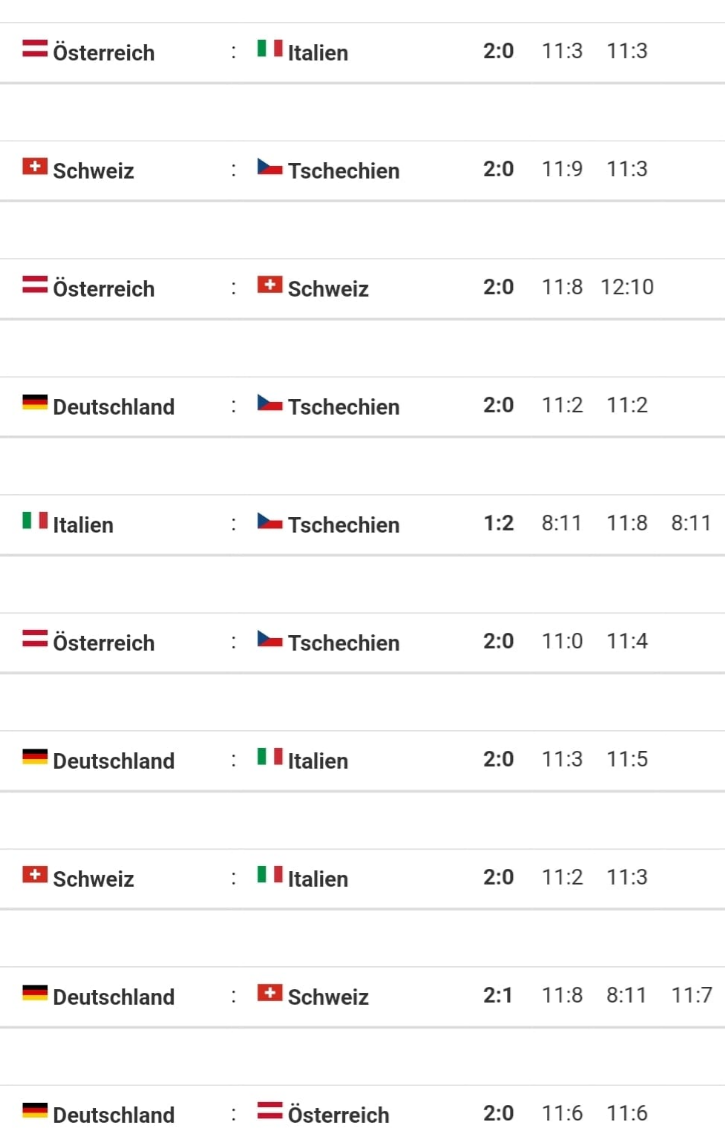Click Italy flag in Österreich–Italien row
725x1133 pixels.
point(270,48)
